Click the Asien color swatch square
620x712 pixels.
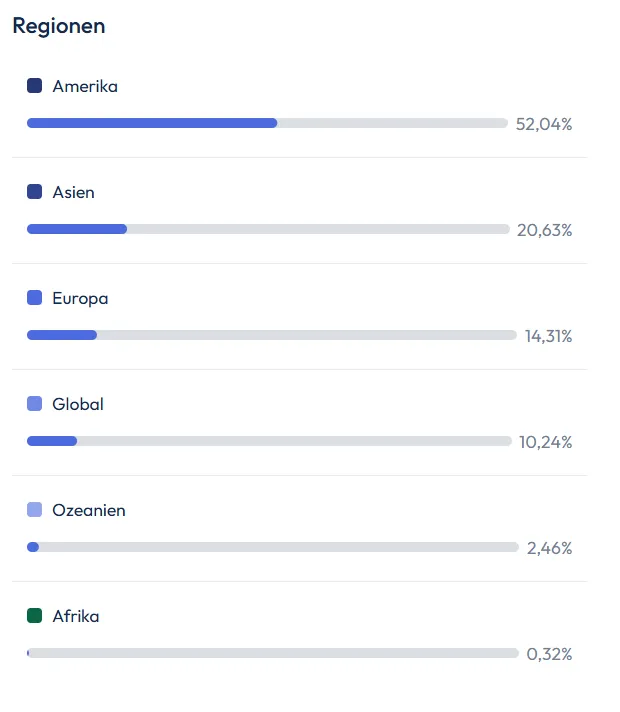point(35,192)
